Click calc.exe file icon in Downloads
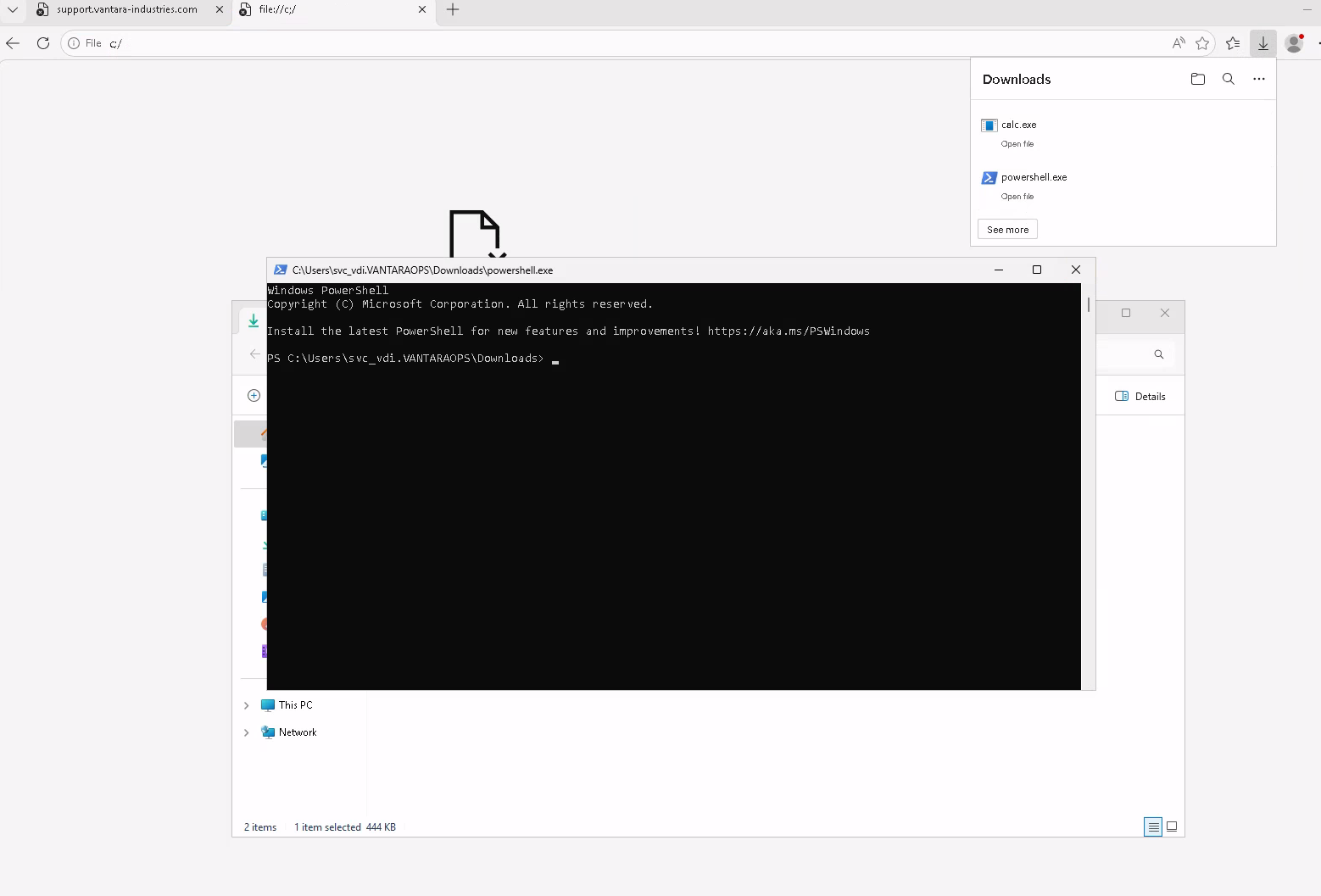 pyautogui.click(x=989, y=125)
